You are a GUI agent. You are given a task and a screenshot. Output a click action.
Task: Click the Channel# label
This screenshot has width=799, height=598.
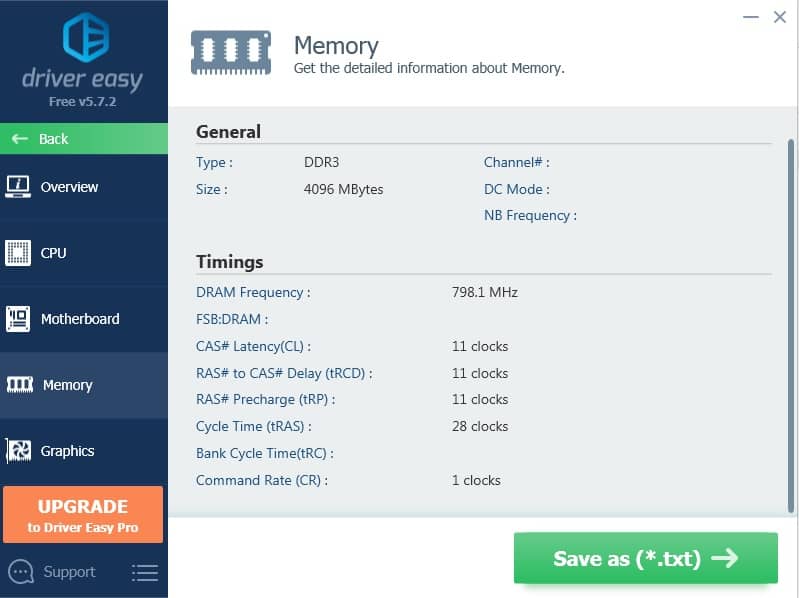click(x=517, y=162)
